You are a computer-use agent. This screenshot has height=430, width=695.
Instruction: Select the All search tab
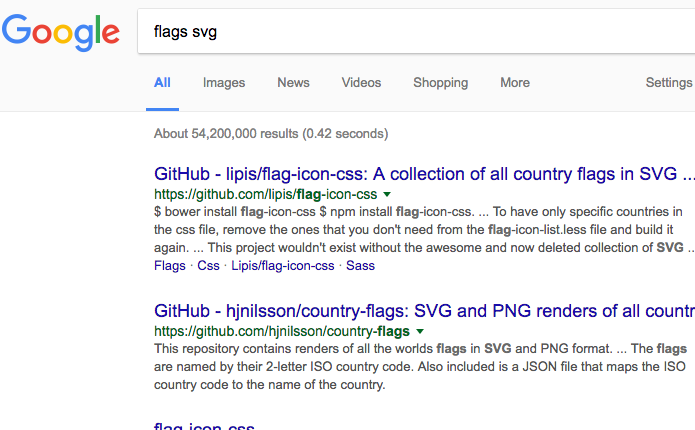(162, 83)
